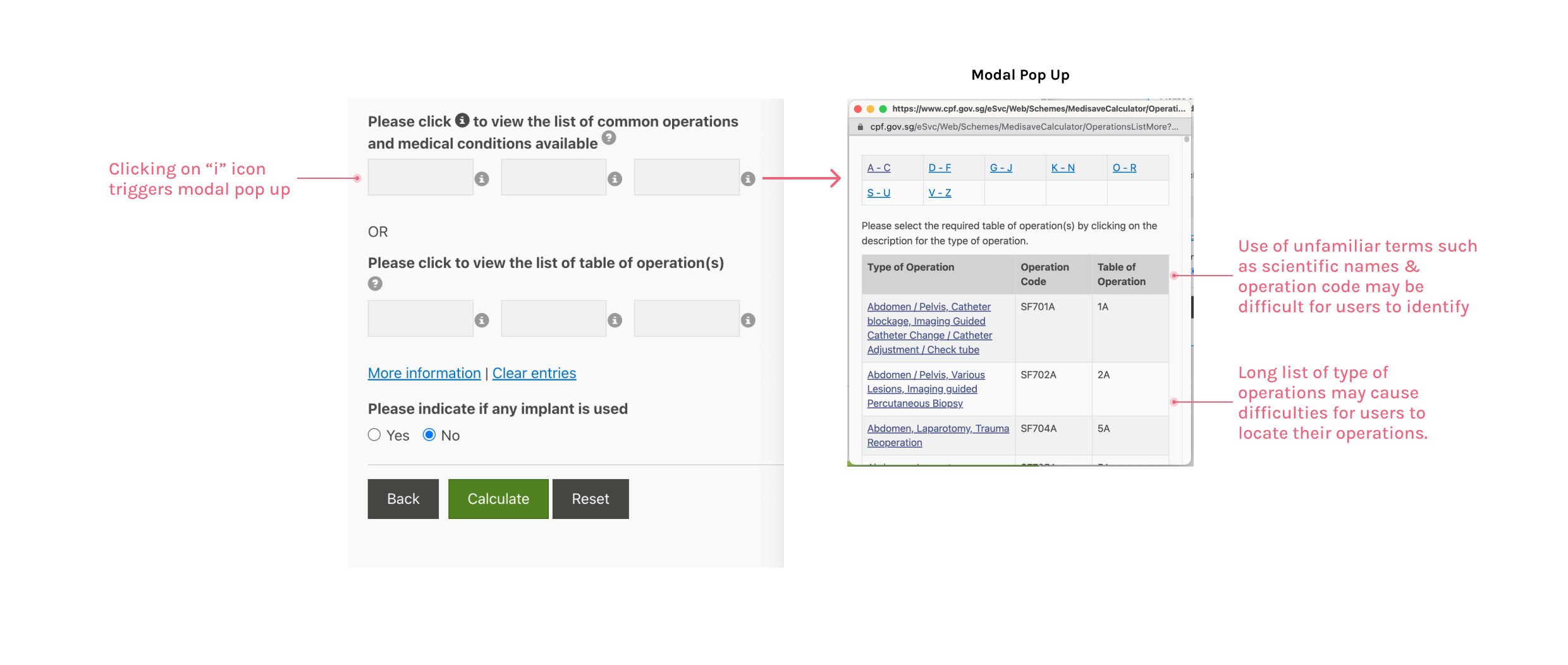Open the S - U alphabetical link
Image resolution: width=1568 pixels, height=665 pixels.
[x=879, y=193]
